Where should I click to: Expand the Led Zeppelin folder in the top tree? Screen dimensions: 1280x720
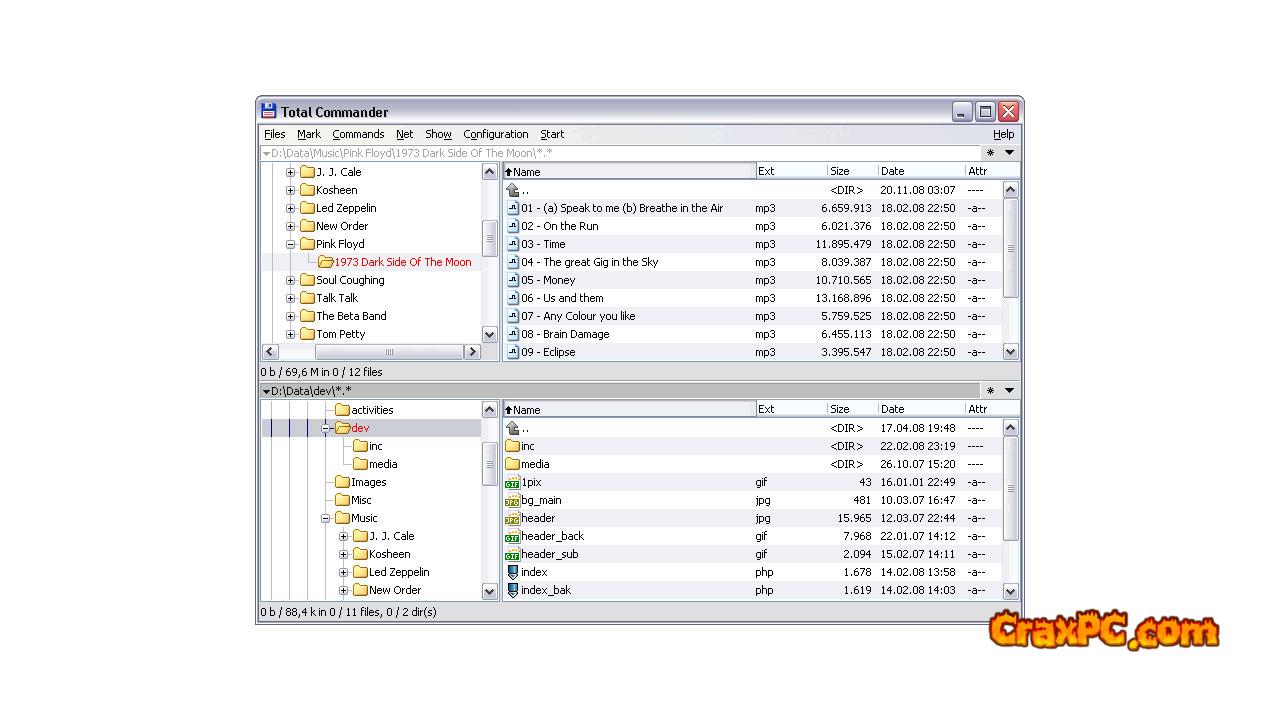pos(291,208)
